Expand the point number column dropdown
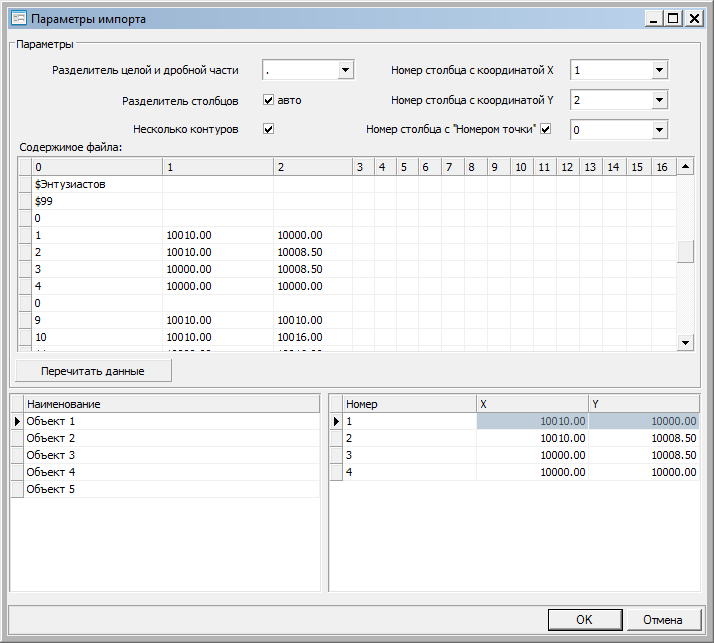Screen dimensions: 714x643 [x=659, y=130]
